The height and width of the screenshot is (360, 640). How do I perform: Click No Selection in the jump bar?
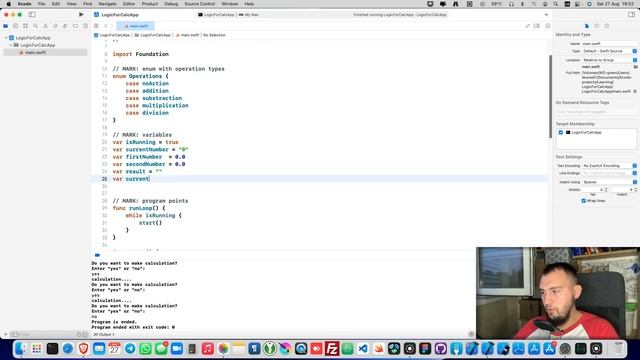214,35
